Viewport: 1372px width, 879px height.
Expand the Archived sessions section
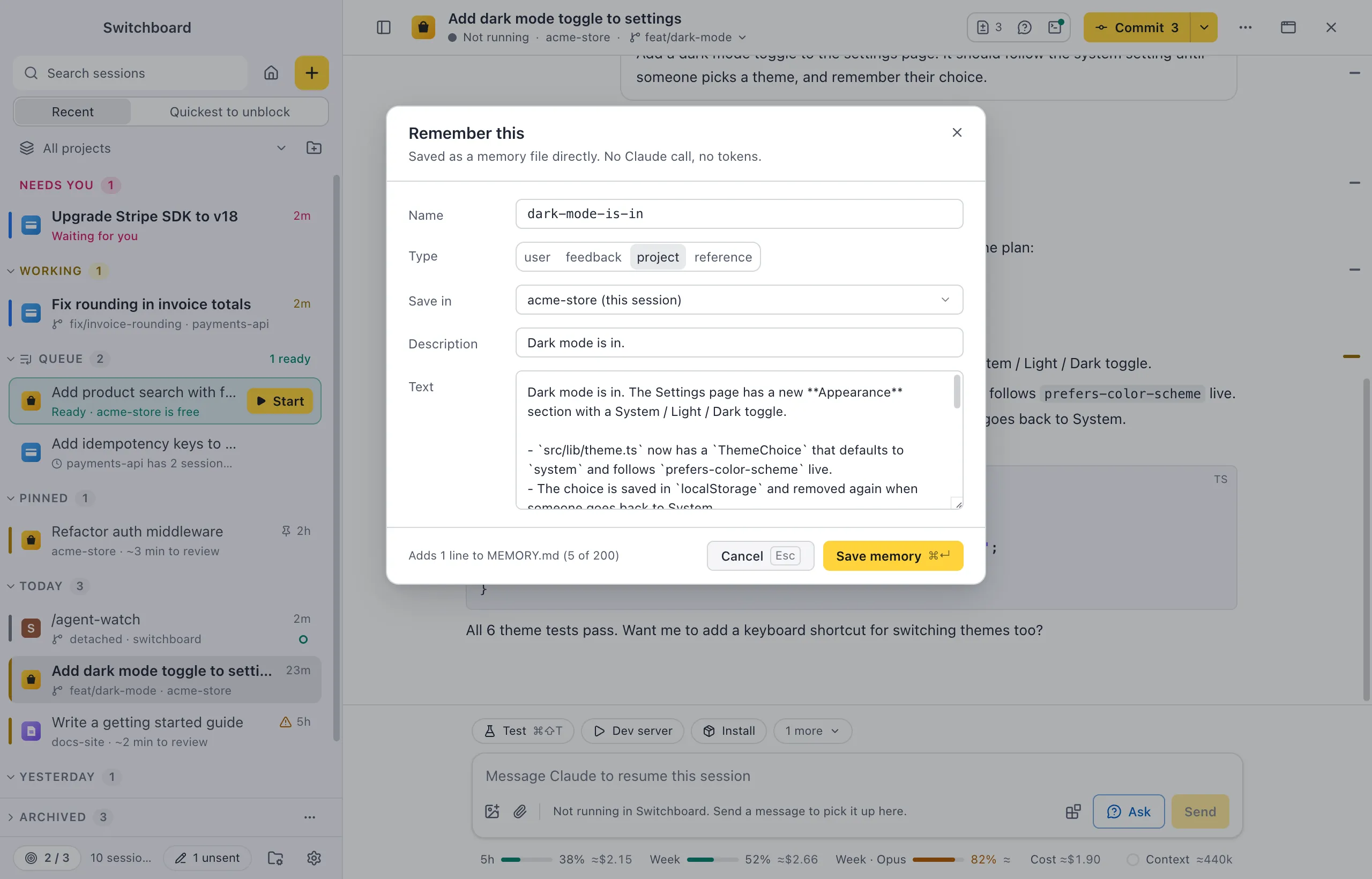coord(53,817)
